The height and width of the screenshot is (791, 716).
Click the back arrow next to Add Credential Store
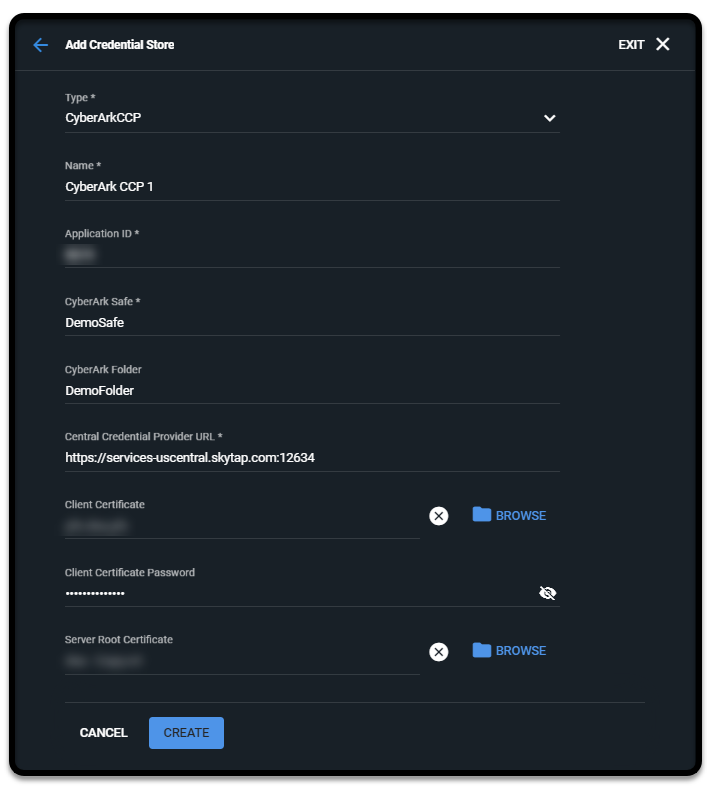pos(40,45)
